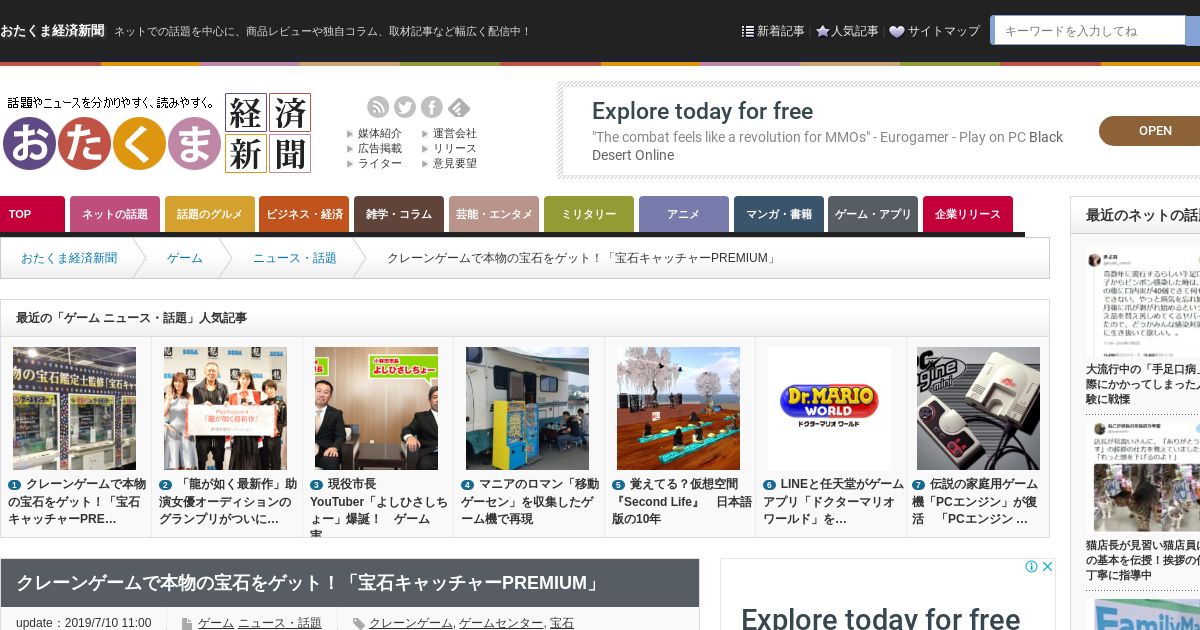Click the 広告掲載 link
The height and width of the screenshot is (630, 1200).
[x=380, y=148]
